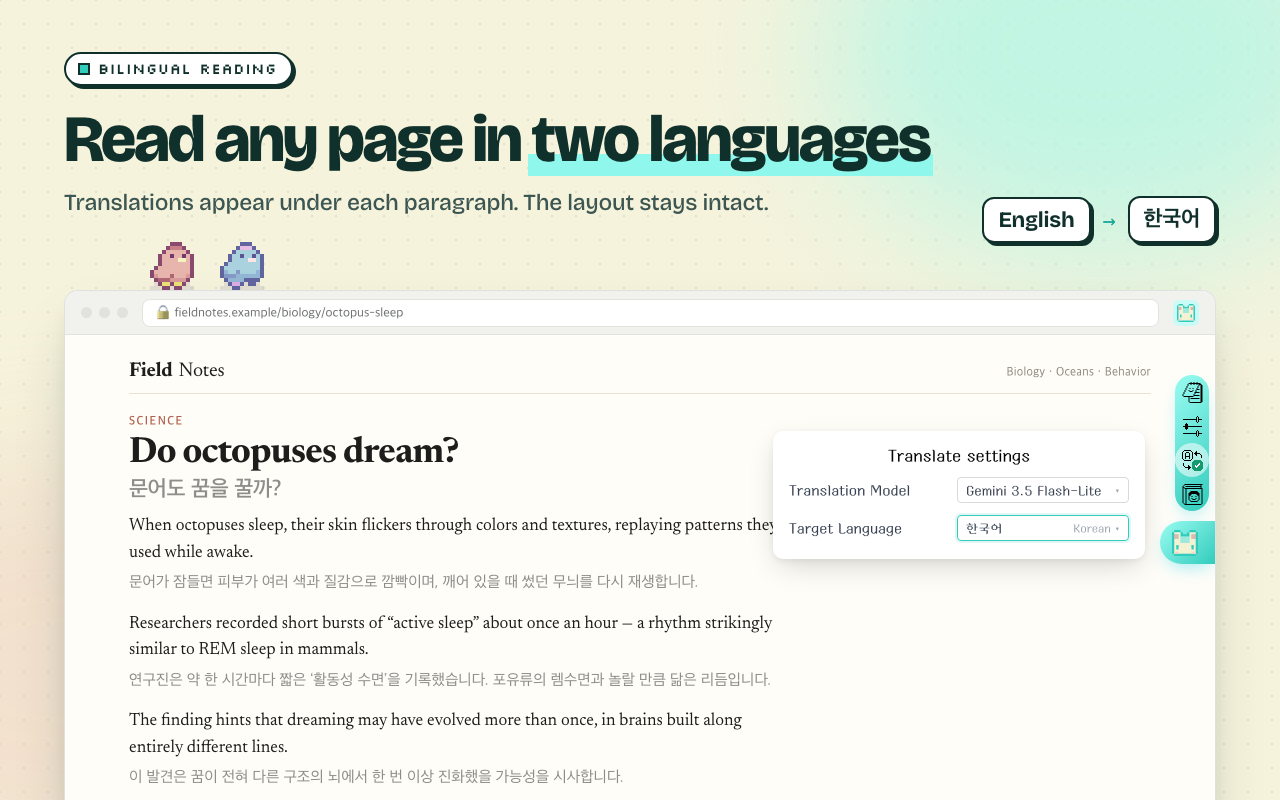Click the pink pixel bird
This screenshot has height=800, width=1280.
tap(172, 265)
